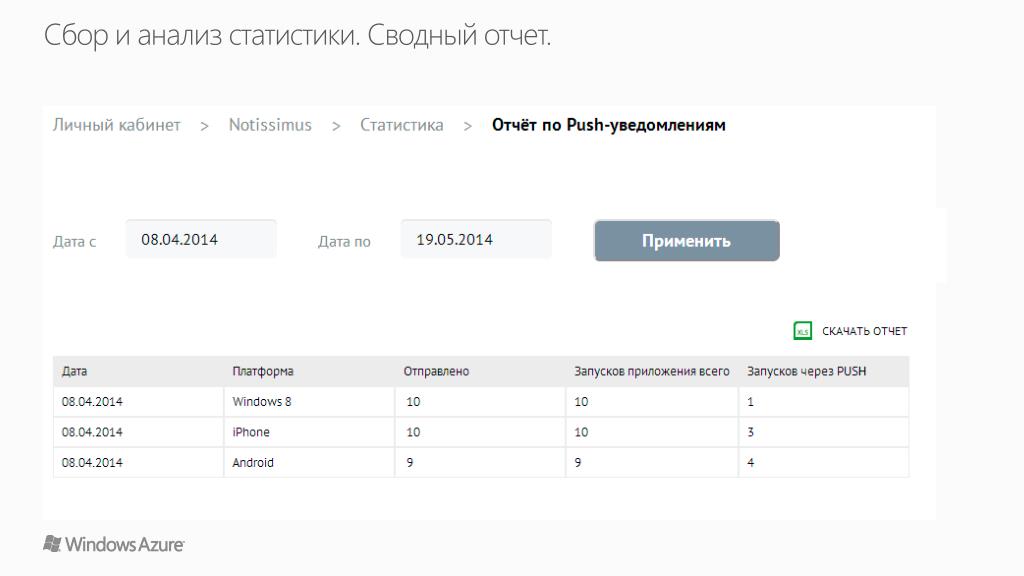Click PUSH launches value 3 for iPhone
The width and height of the screenshot is (1024, 576).
[x=824, y=432]
